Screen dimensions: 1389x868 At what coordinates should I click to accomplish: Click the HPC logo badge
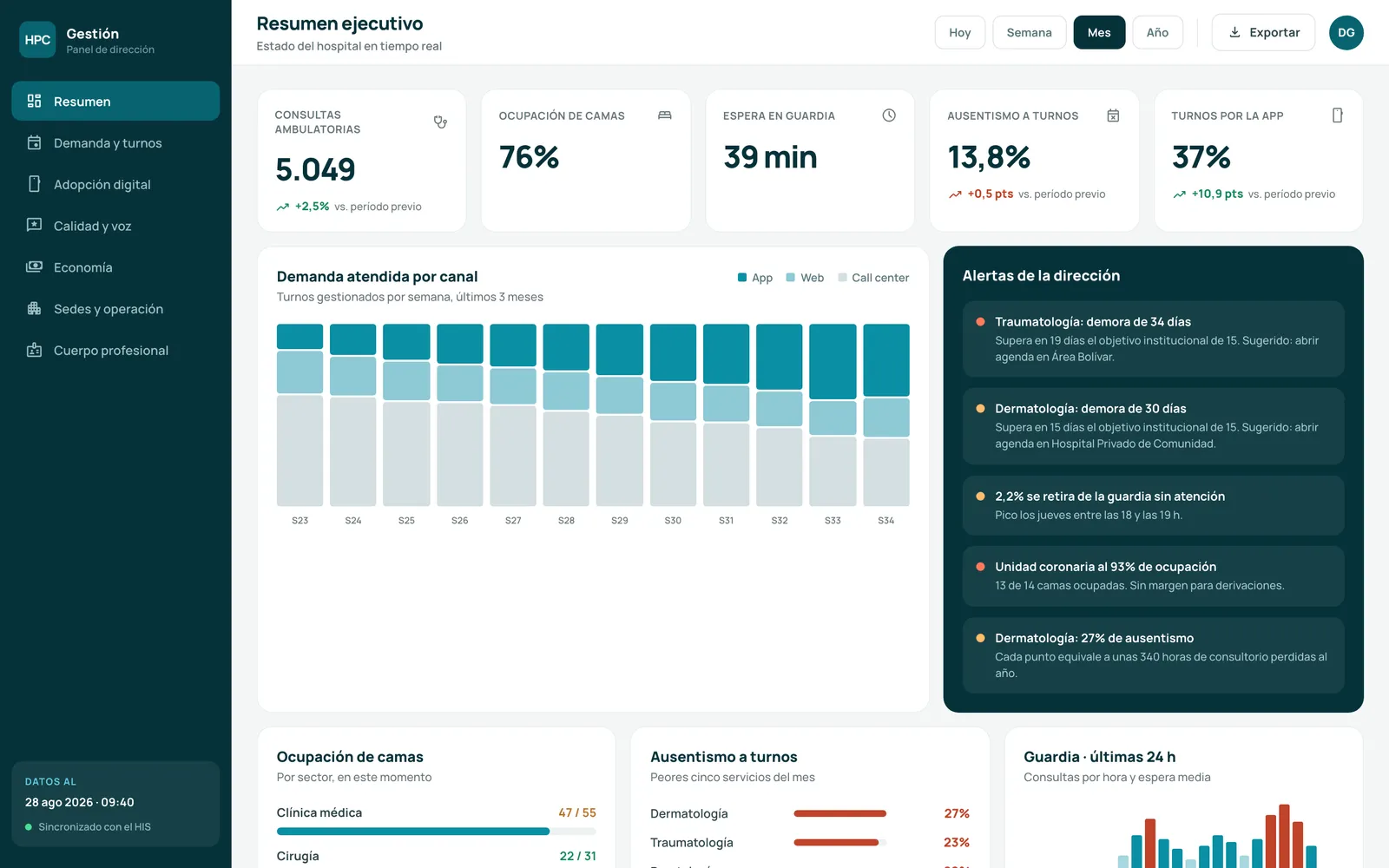pyautogui.click(x=37, y=40)
